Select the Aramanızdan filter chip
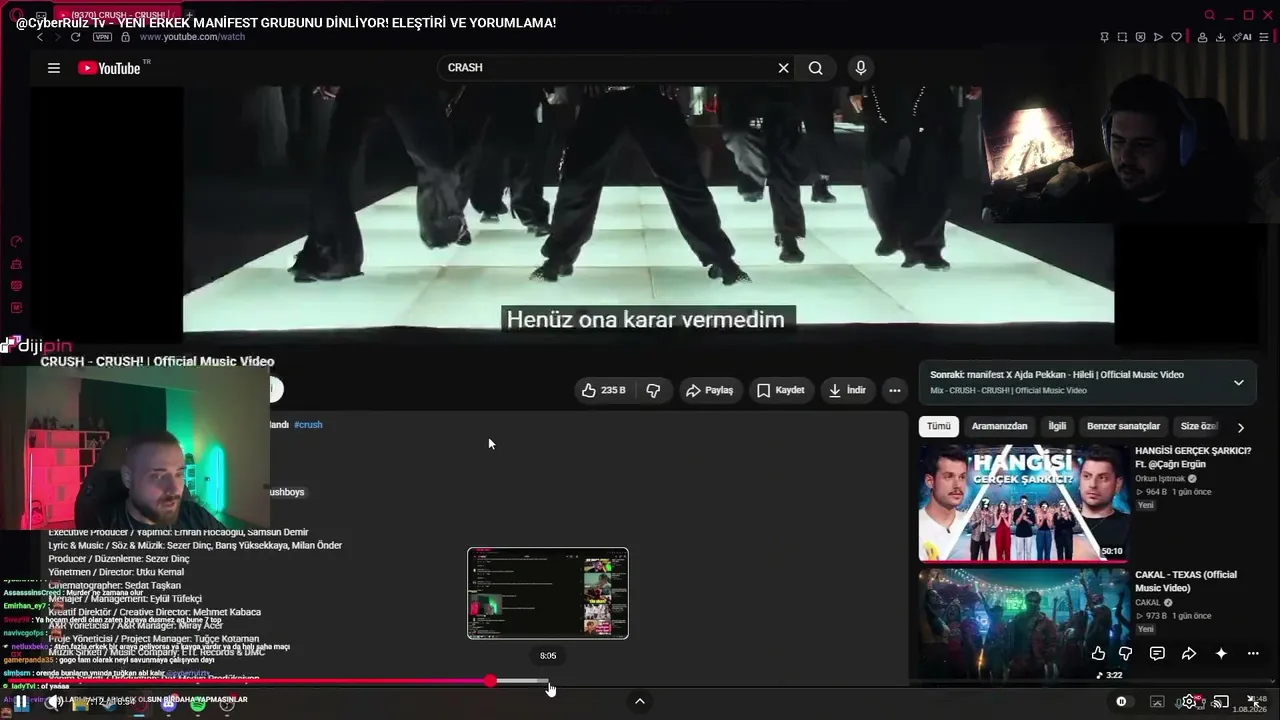Viewport: 1280px width, 720px height. pos(1000,426)
